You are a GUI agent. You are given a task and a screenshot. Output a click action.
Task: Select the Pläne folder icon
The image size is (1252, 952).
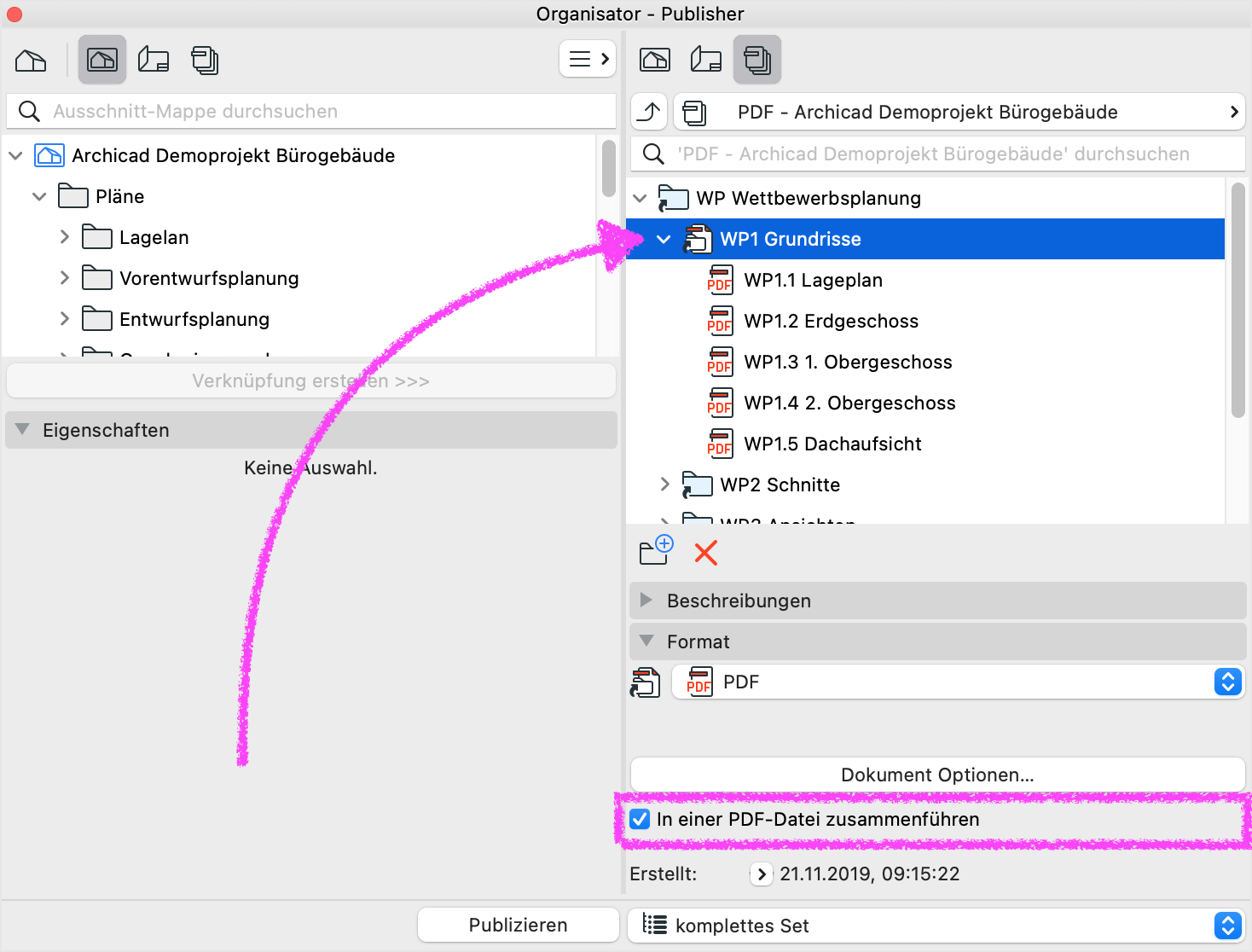tap(73, 196)
